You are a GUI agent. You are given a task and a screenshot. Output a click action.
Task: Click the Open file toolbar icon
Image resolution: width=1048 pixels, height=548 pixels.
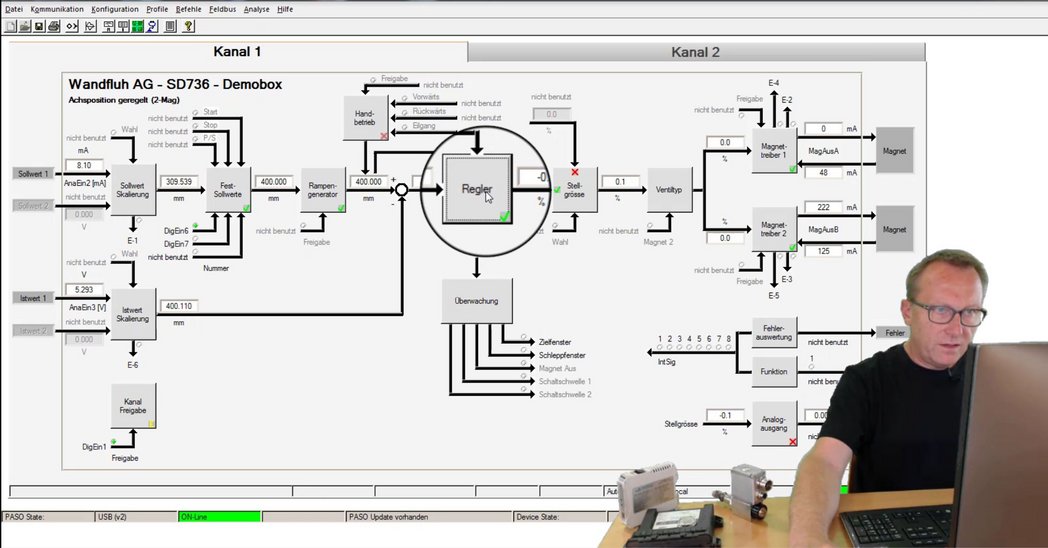(25, 26)
